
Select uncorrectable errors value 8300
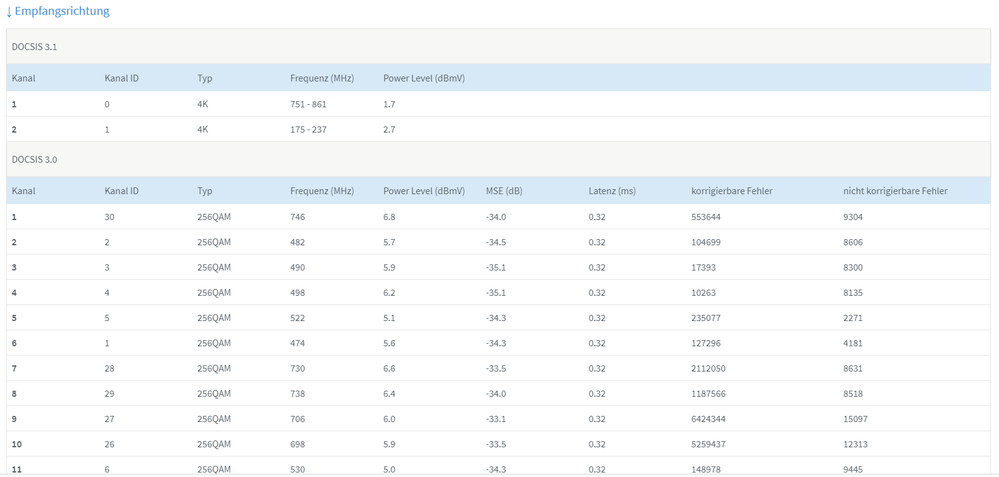pos(852,267)
